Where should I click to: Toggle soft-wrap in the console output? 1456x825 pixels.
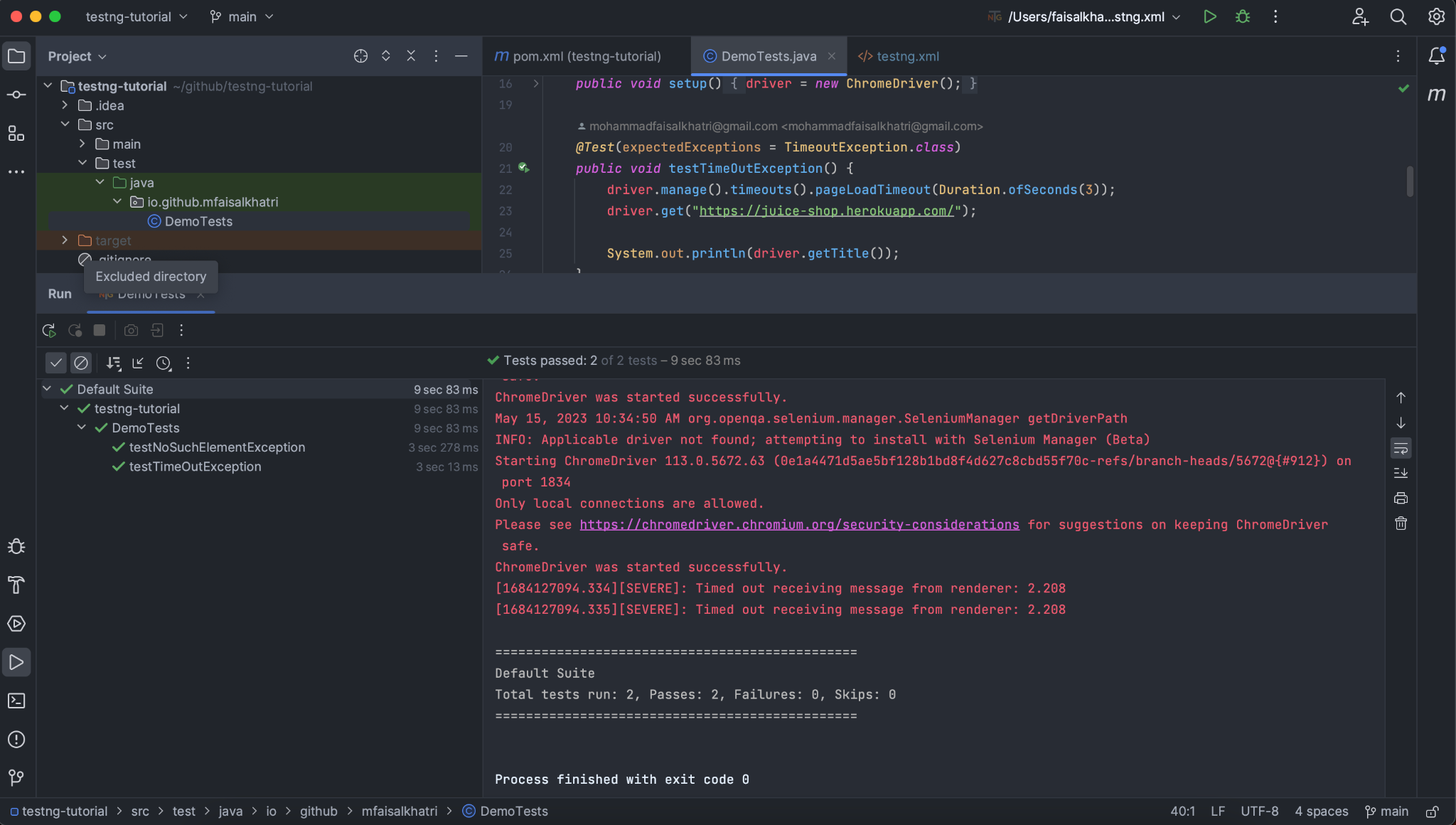pos(1401,448)
